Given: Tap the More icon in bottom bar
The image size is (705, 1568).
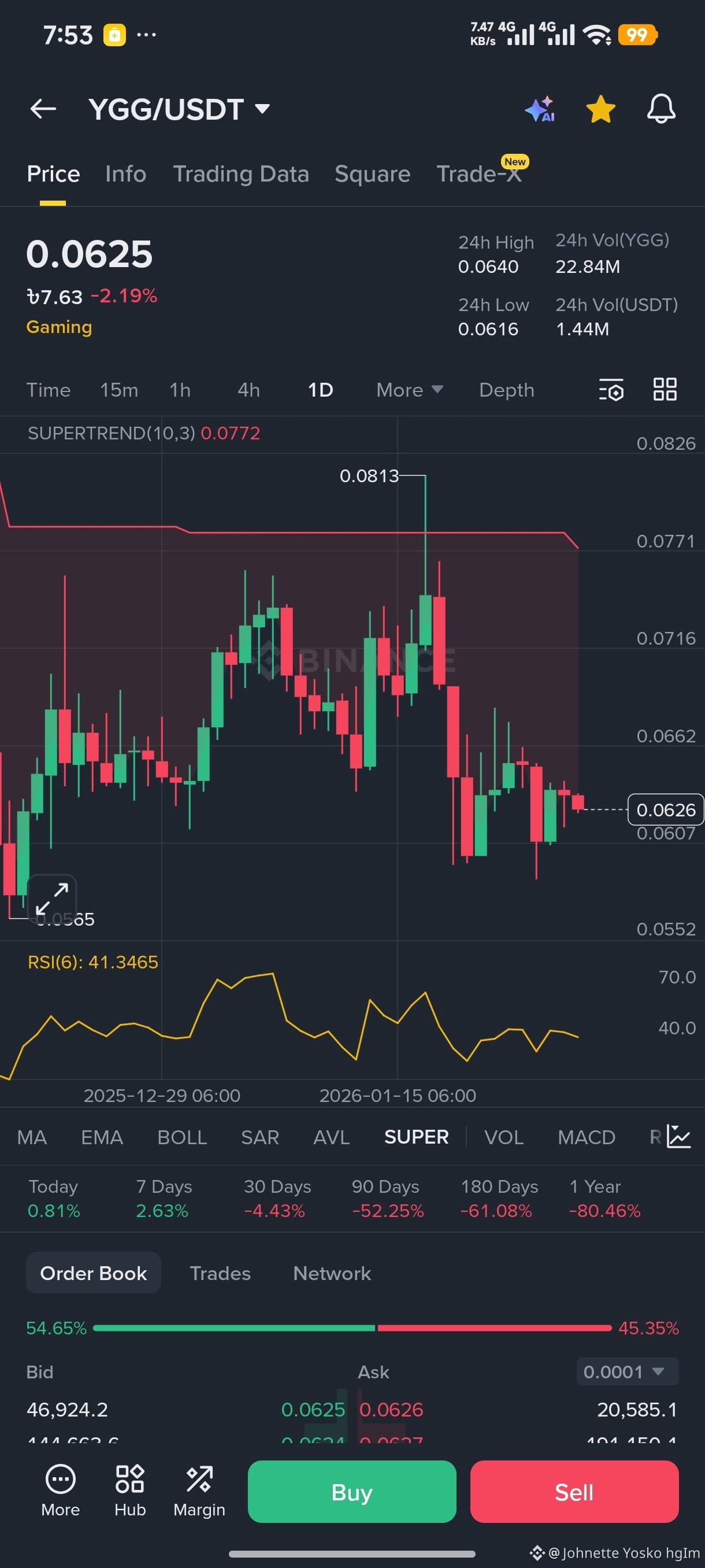Looking at the screenshot, I should click(x=60, y=1491).
